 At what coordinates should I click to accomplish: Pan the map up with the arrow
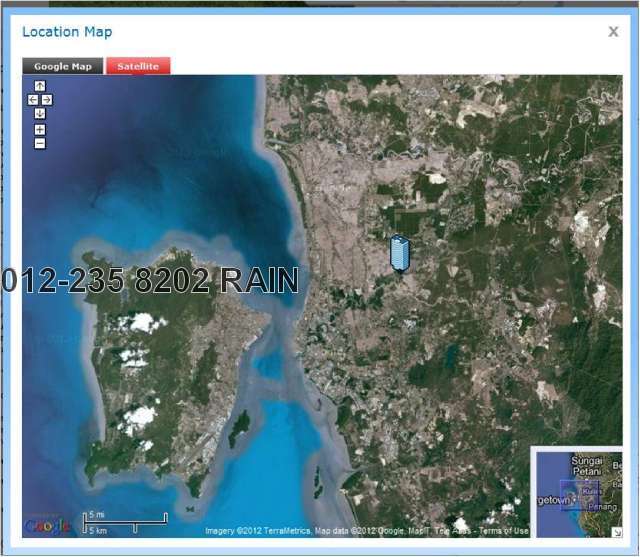tap(40, 86)
